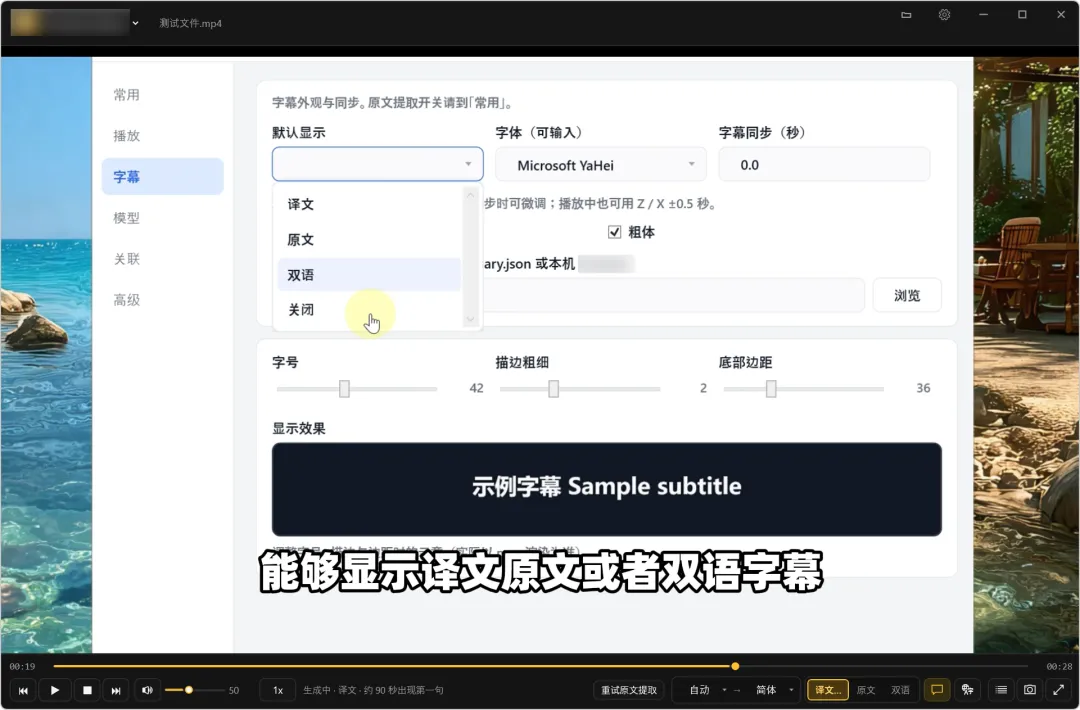Screen dimensions: 1080x710
Task: Choose 译文 from the dropdown list
Action: (x=369, y=205)
